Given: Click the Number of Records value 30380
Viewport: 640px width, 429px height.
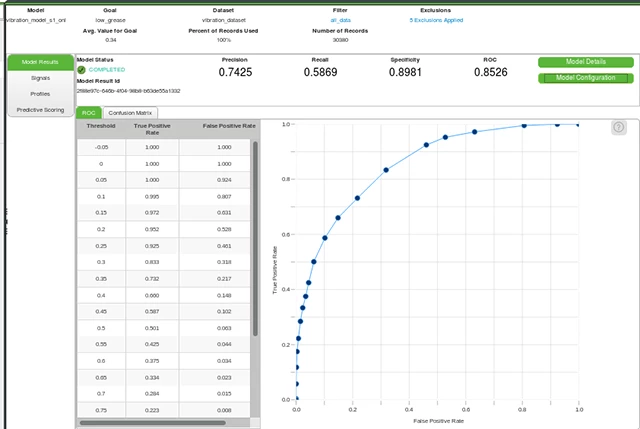Looking at the screenshot, I should point(340,40).
